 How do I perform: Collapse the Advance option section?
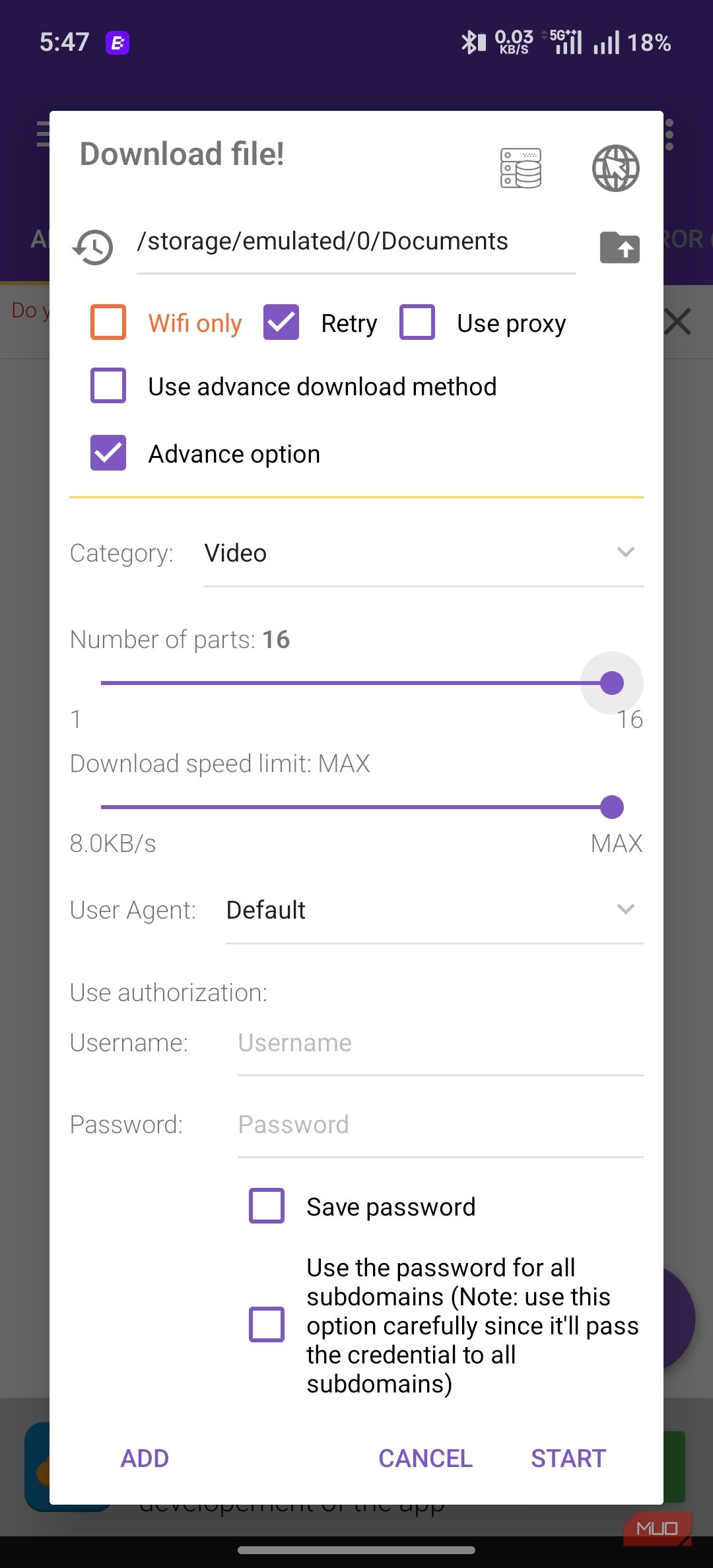(108, 453)
